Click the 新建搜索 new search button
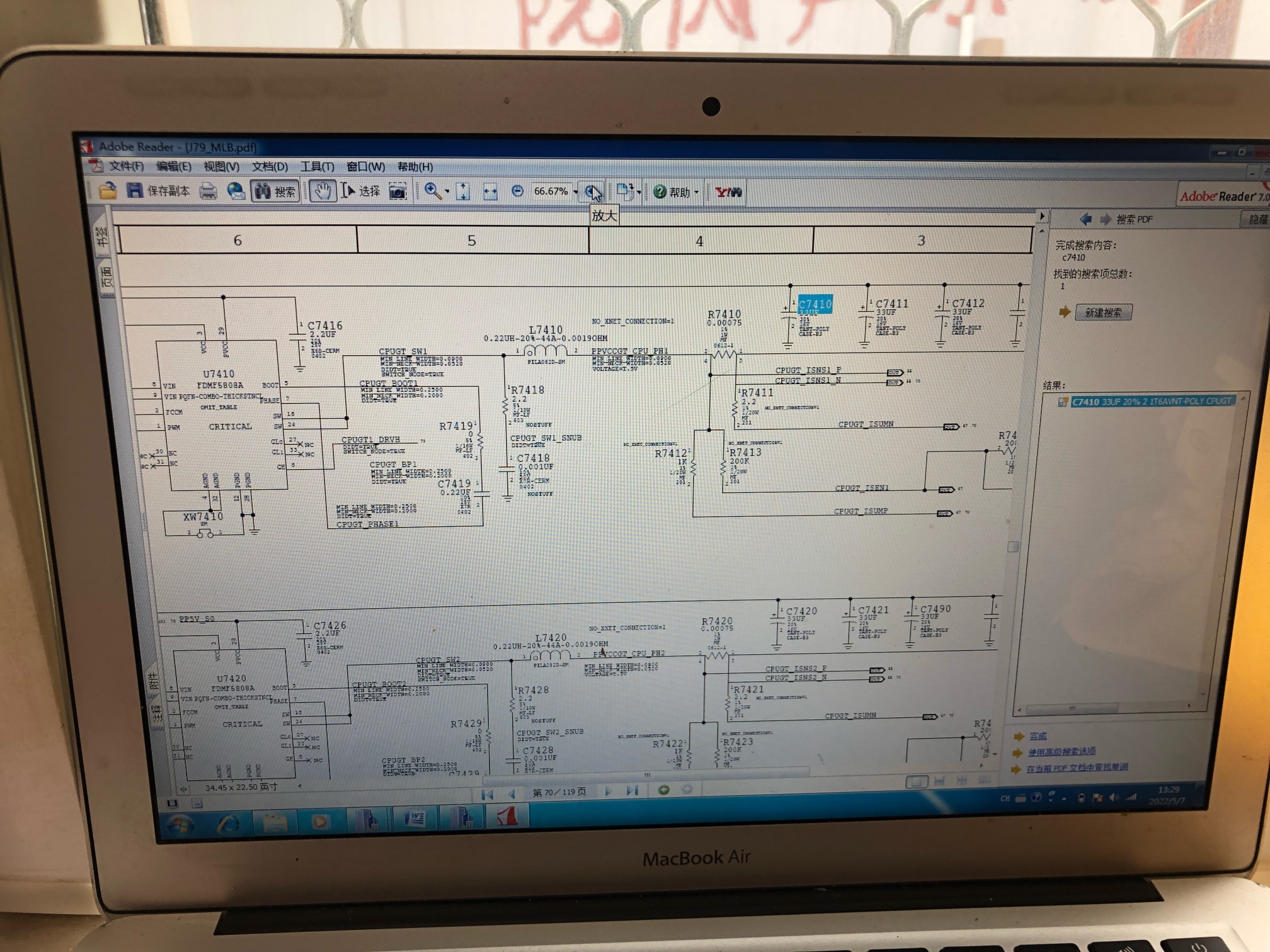This screenshot has height=952, width=1270. click(1102, 312)
